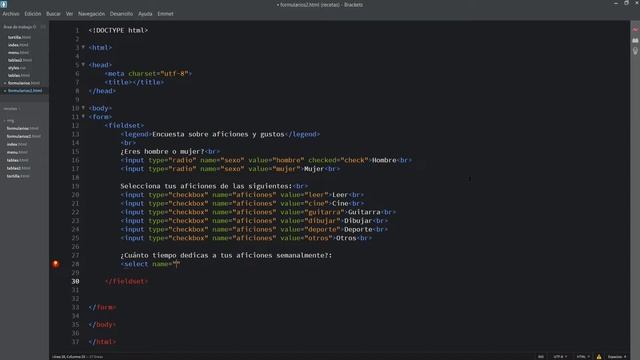Open index.html in project tree
The width and height of the screenshot is (640, 360).
coord(17,144)
